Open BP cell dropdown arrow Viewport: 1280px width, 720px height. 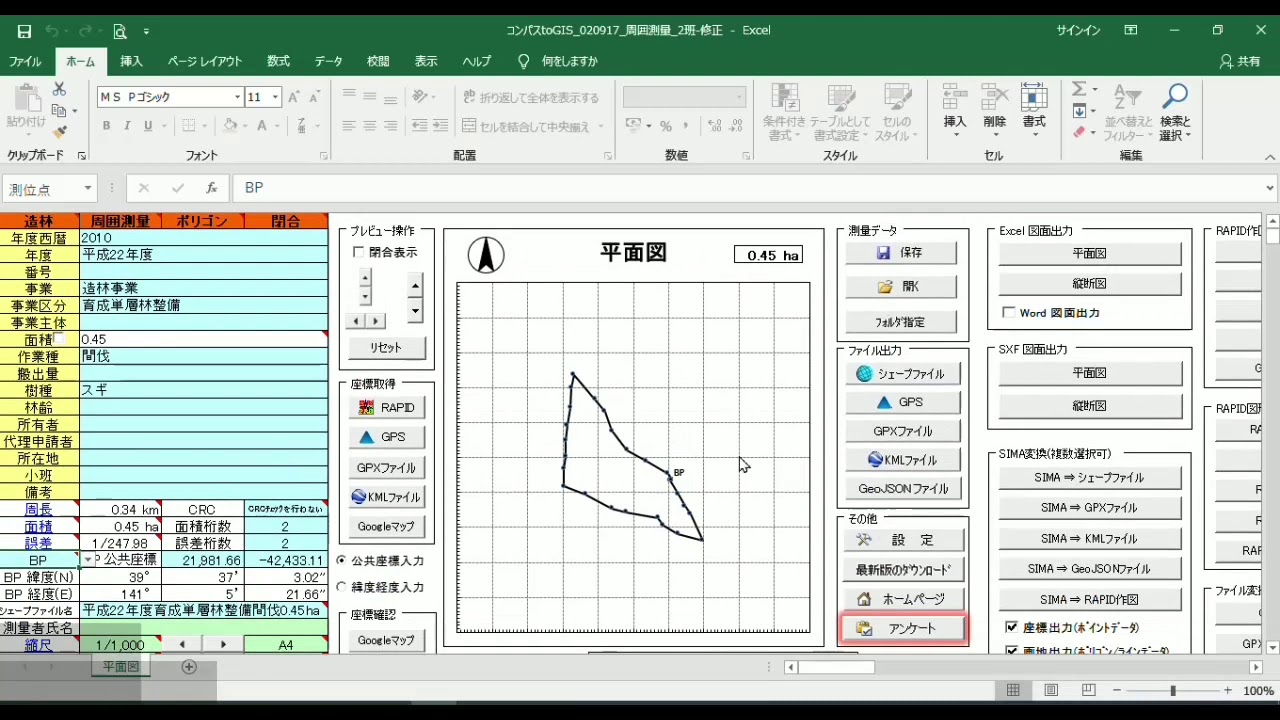88,560
